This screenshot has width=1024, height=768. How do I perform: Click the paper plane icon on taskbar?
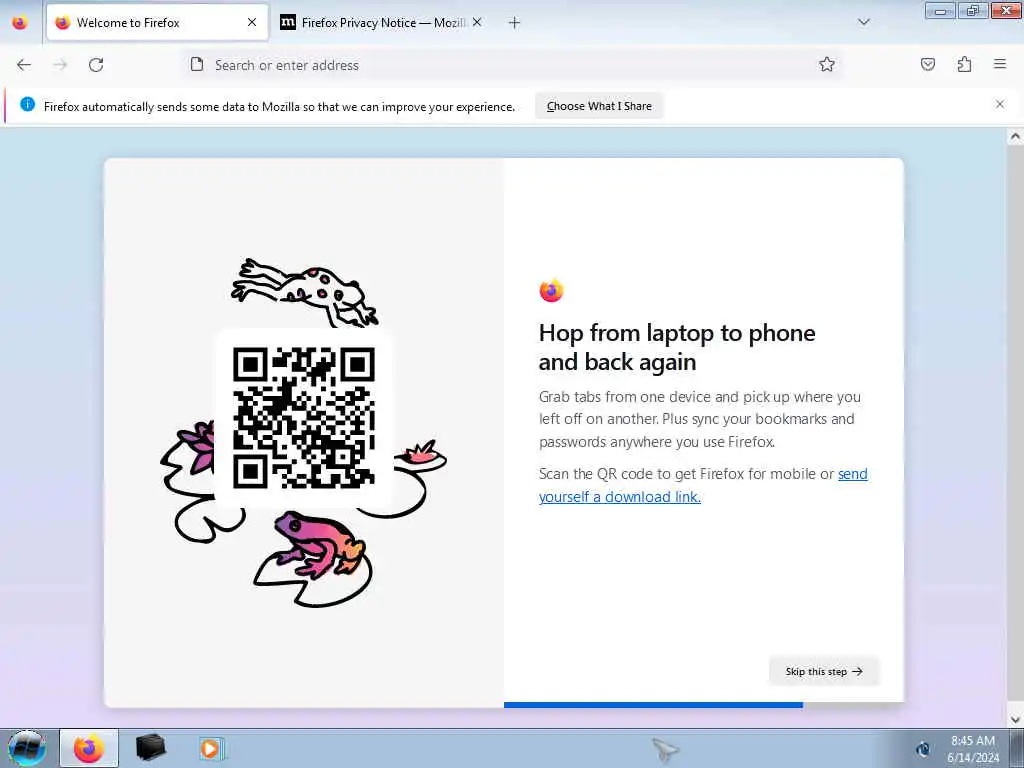coord(665,750)
